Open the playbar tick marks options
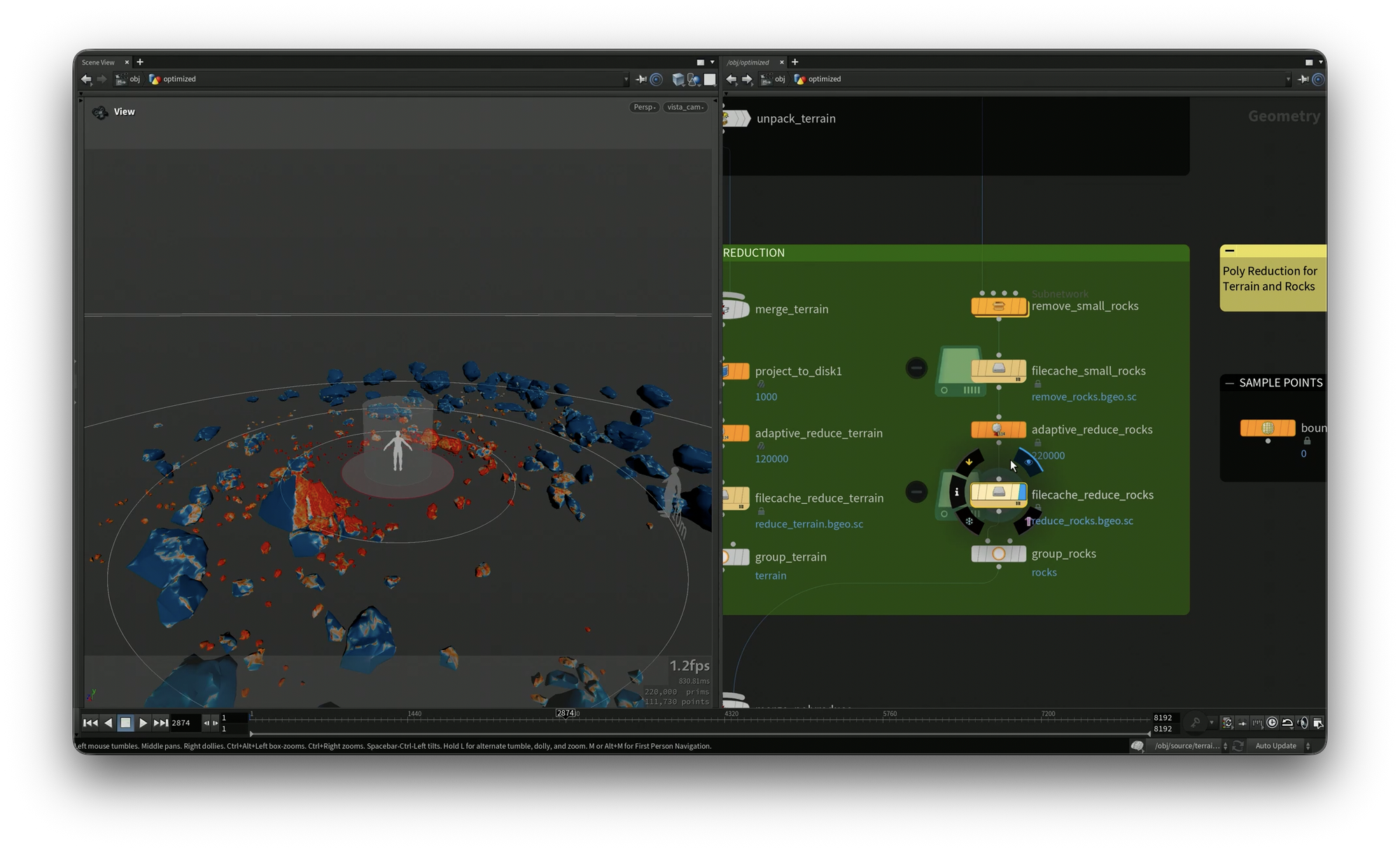Image resolution: width=1400 pixels, height=851 pixels. (x=1257, y=723)
